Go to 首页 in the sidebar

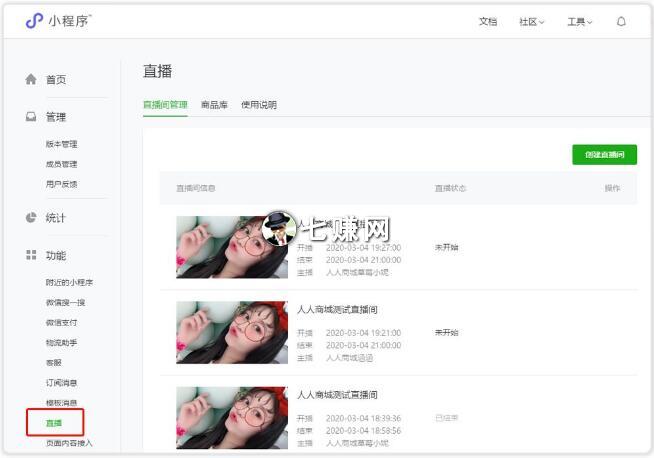pyautogui.click(x=56, y=79)
